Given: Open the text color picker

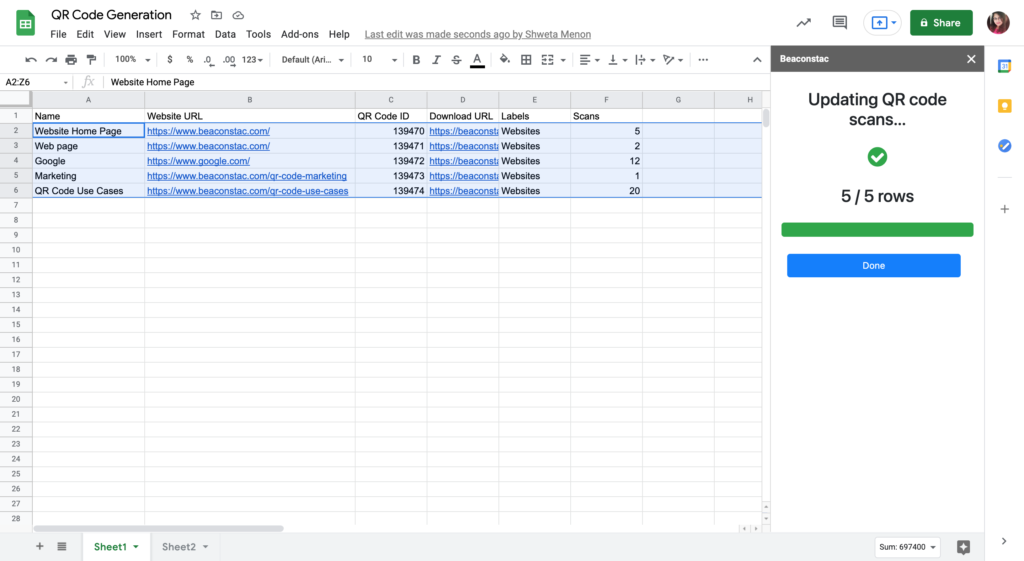Looking at the screenshot, I should click(477, 60).
